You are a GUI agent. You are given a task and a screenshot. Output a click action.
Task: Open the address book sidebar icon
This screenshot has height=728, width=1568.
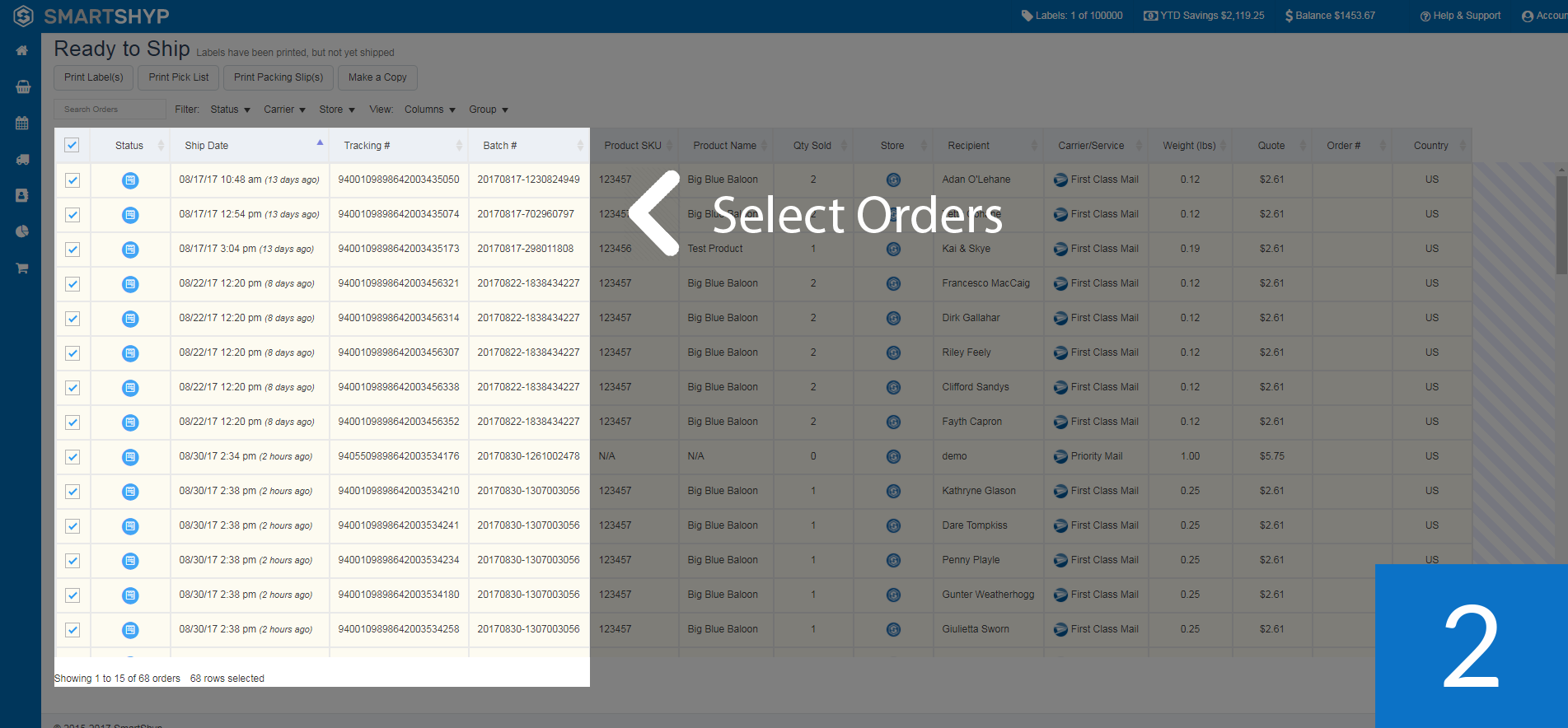(x=22, y=195)
